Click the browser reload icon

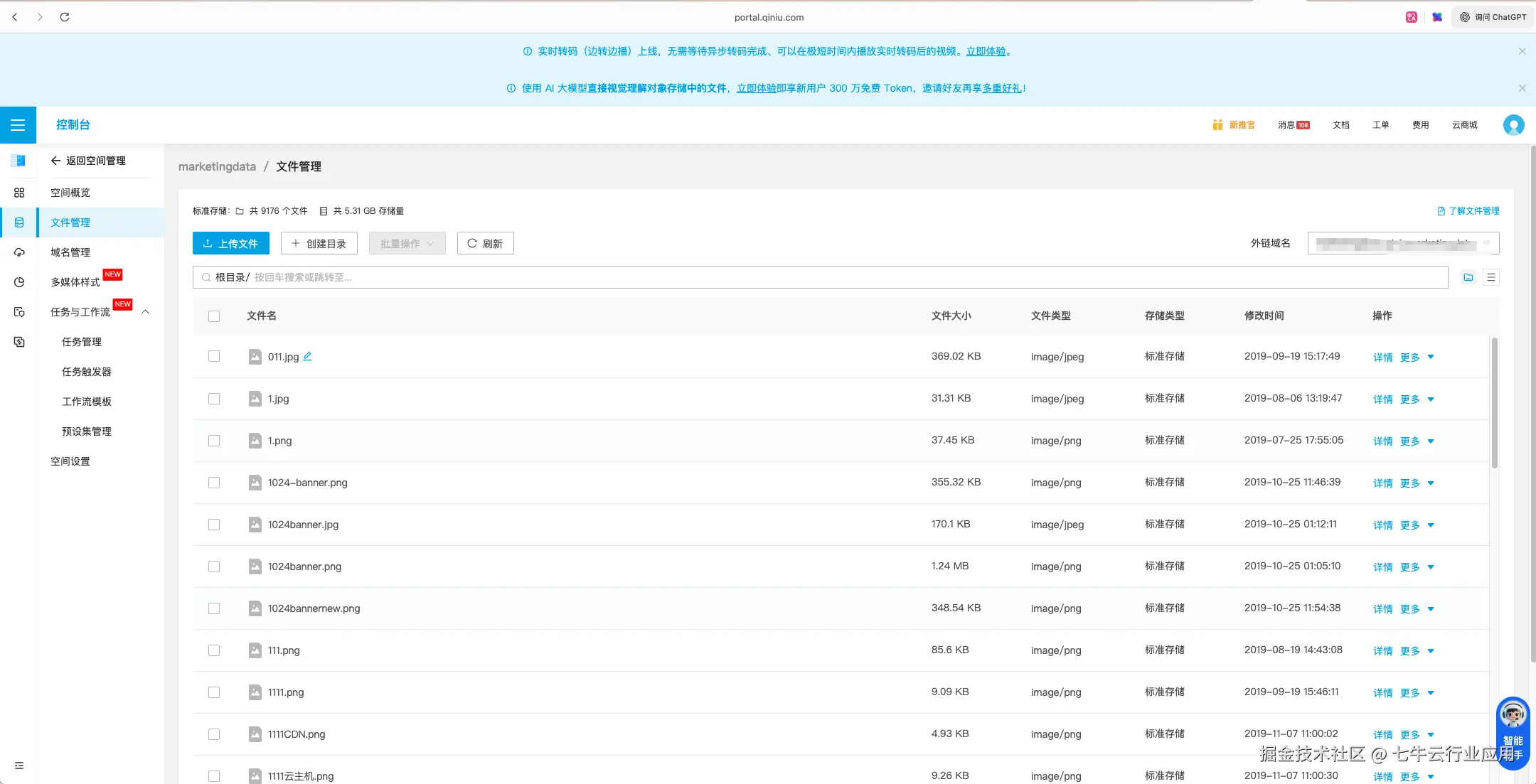(x=65, y=17)
